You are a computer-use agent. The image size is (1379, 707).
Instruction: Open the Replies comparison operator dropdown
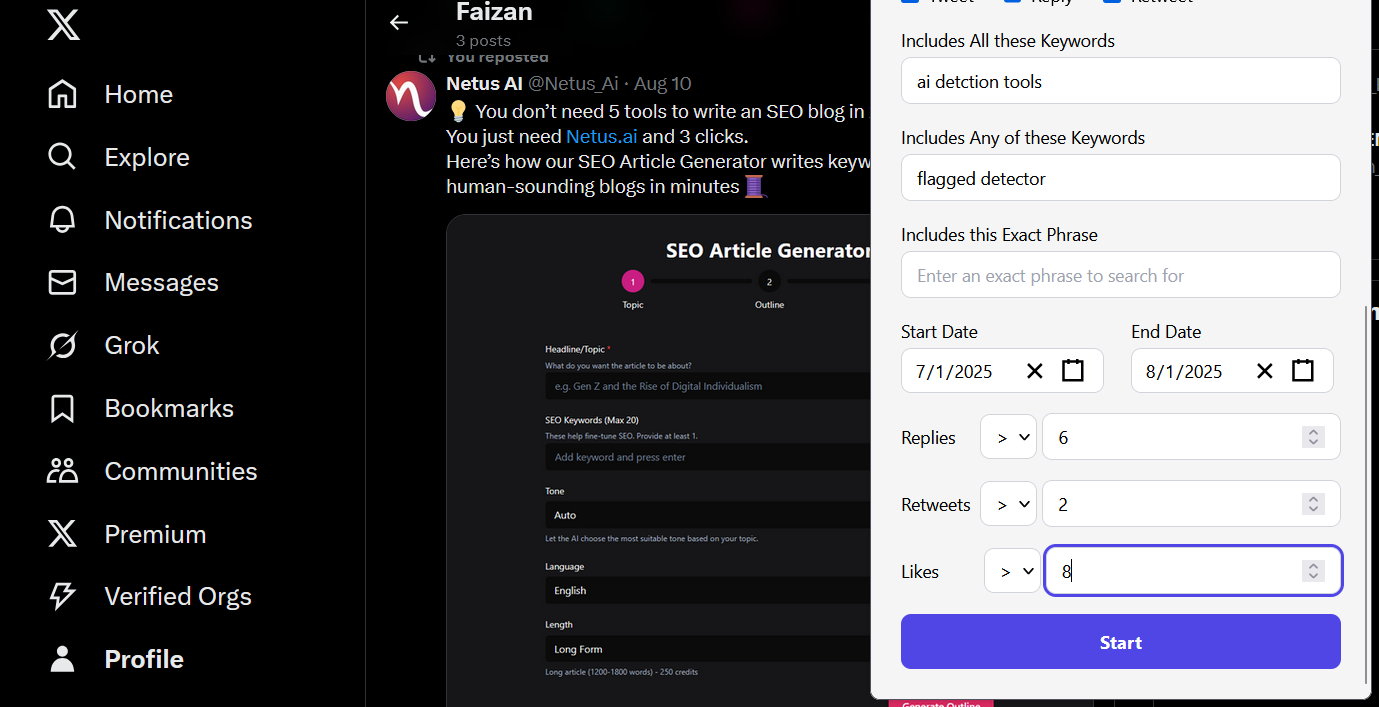[x=1008, y=437]
